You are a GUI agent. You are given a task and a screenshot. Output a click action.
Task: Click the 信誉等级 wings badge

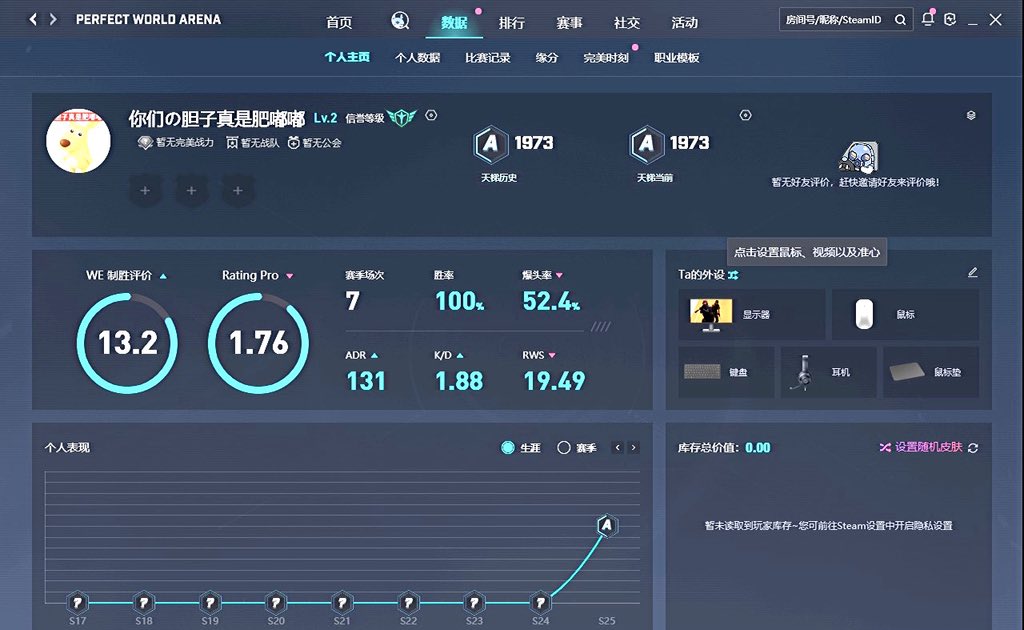[401, 118]
